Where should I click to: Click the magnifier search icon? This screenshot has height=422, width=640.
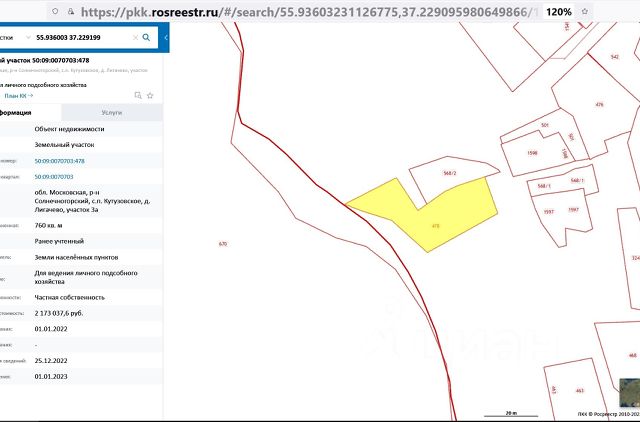coord(146,38)
